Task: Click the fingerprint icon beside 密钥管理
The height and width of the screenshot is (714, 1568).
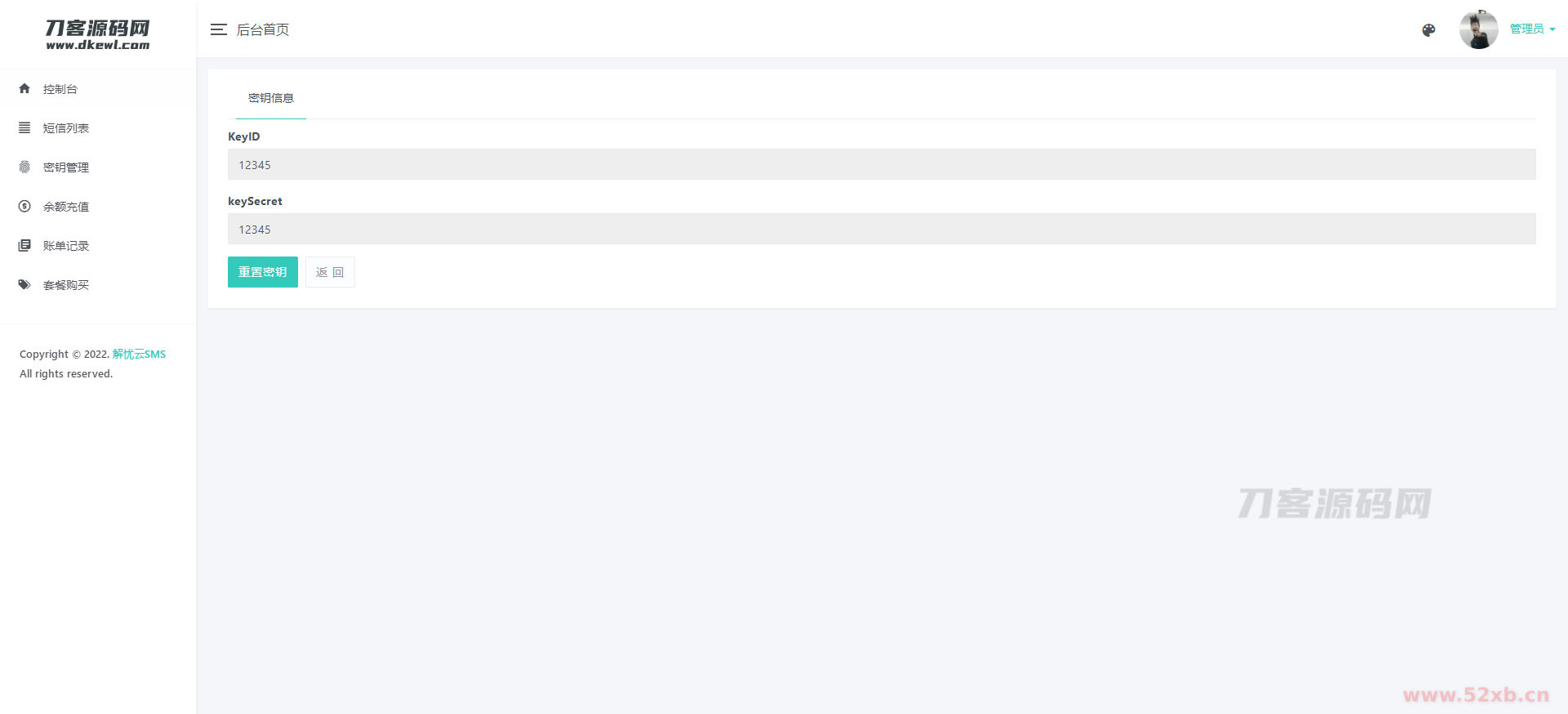Action: point(24,167)
